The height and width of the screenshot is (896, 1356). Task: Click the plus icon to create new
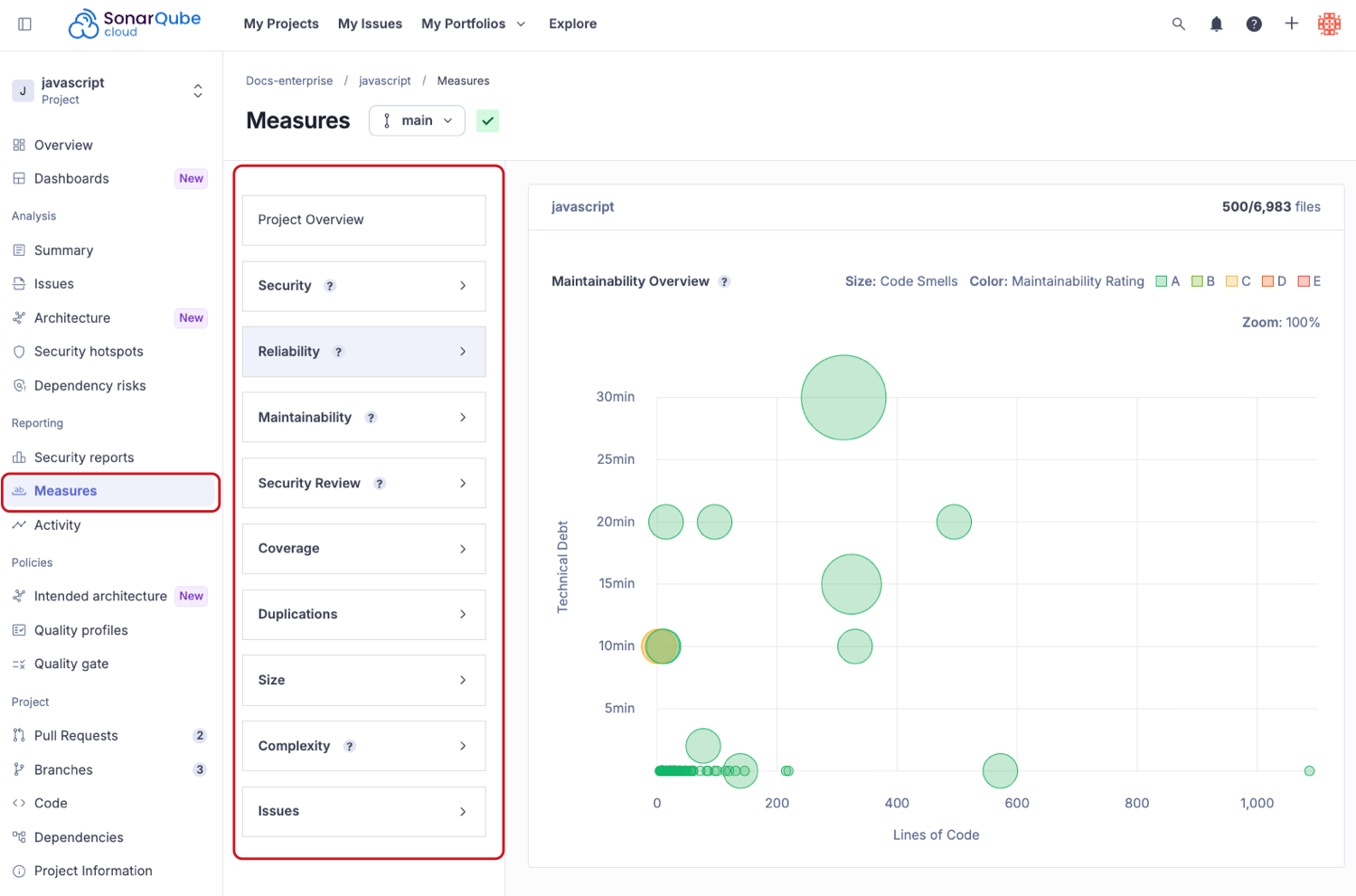pos(1291,24)
